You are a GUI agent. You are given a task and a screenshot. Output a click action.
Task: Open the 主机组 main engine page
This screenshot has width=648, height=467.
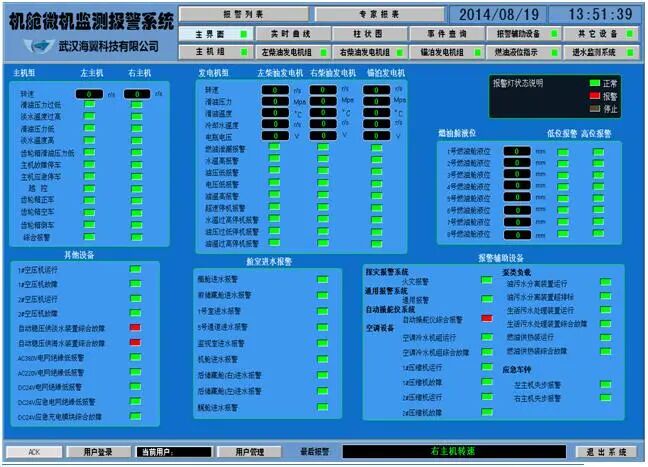(215, 52)
